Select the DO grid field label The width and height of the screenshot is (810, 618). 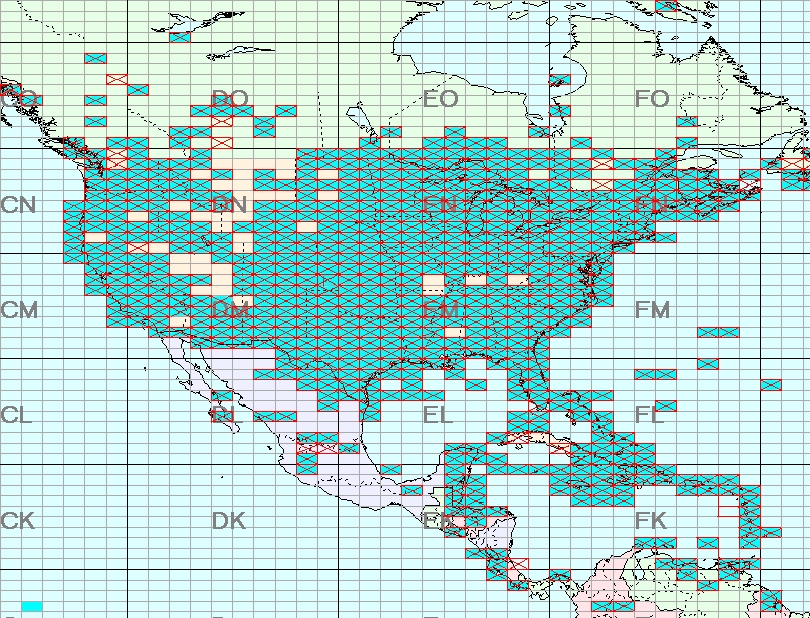click(230, 99)
